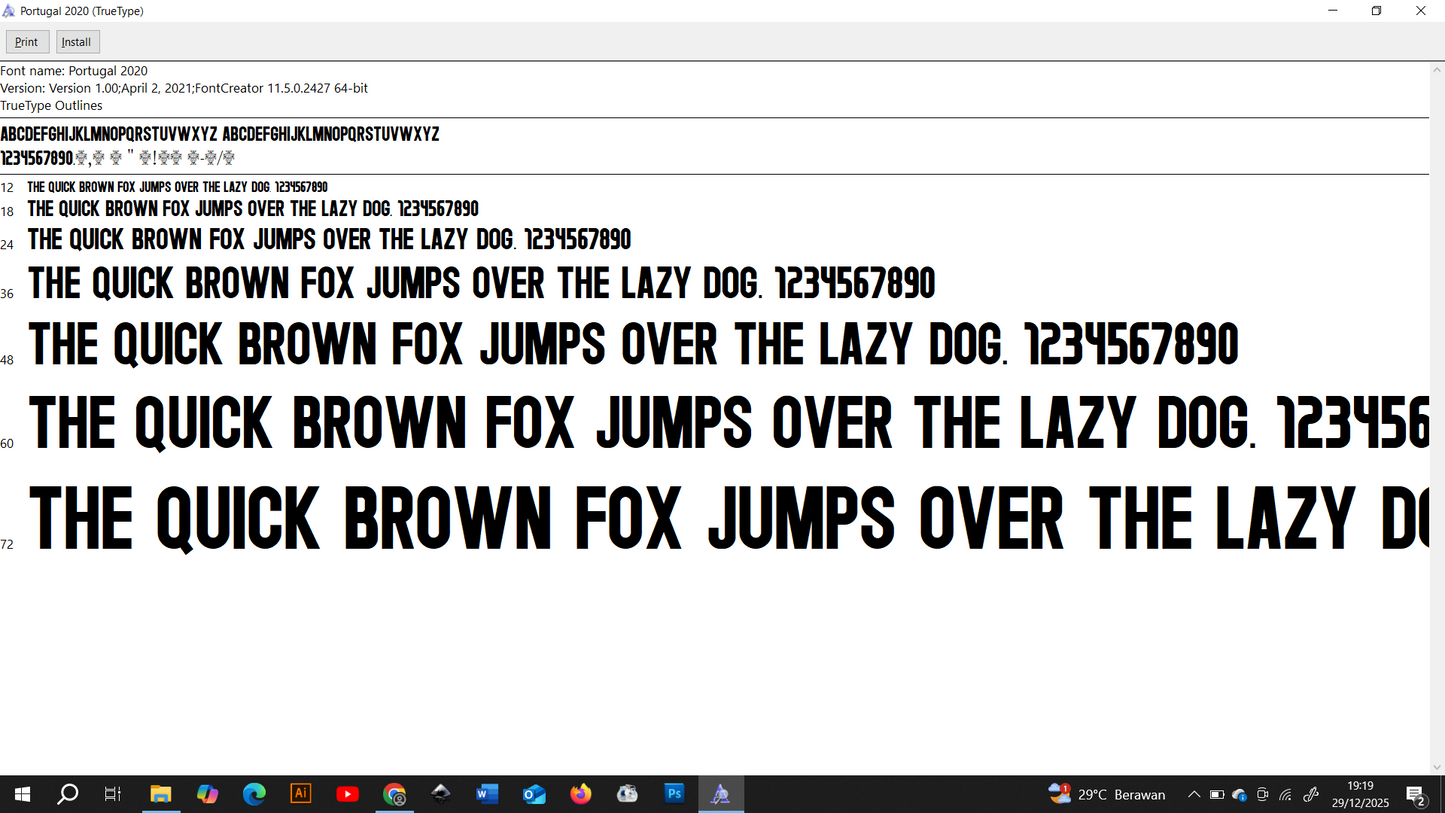Open Outlook from the taskbar
1445x813 pixels.
(534, 794)
